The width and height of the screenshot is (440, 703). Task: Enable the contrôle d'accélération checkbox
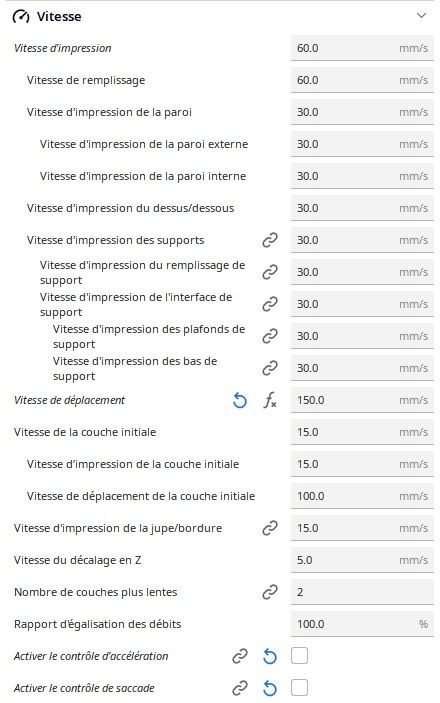[x=299, y=656]
